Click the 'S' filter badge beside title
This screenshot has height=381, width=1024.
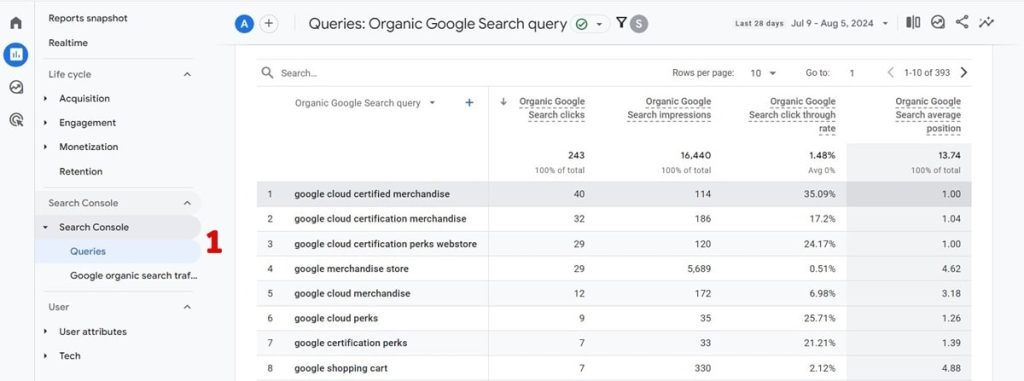[639, 24]
